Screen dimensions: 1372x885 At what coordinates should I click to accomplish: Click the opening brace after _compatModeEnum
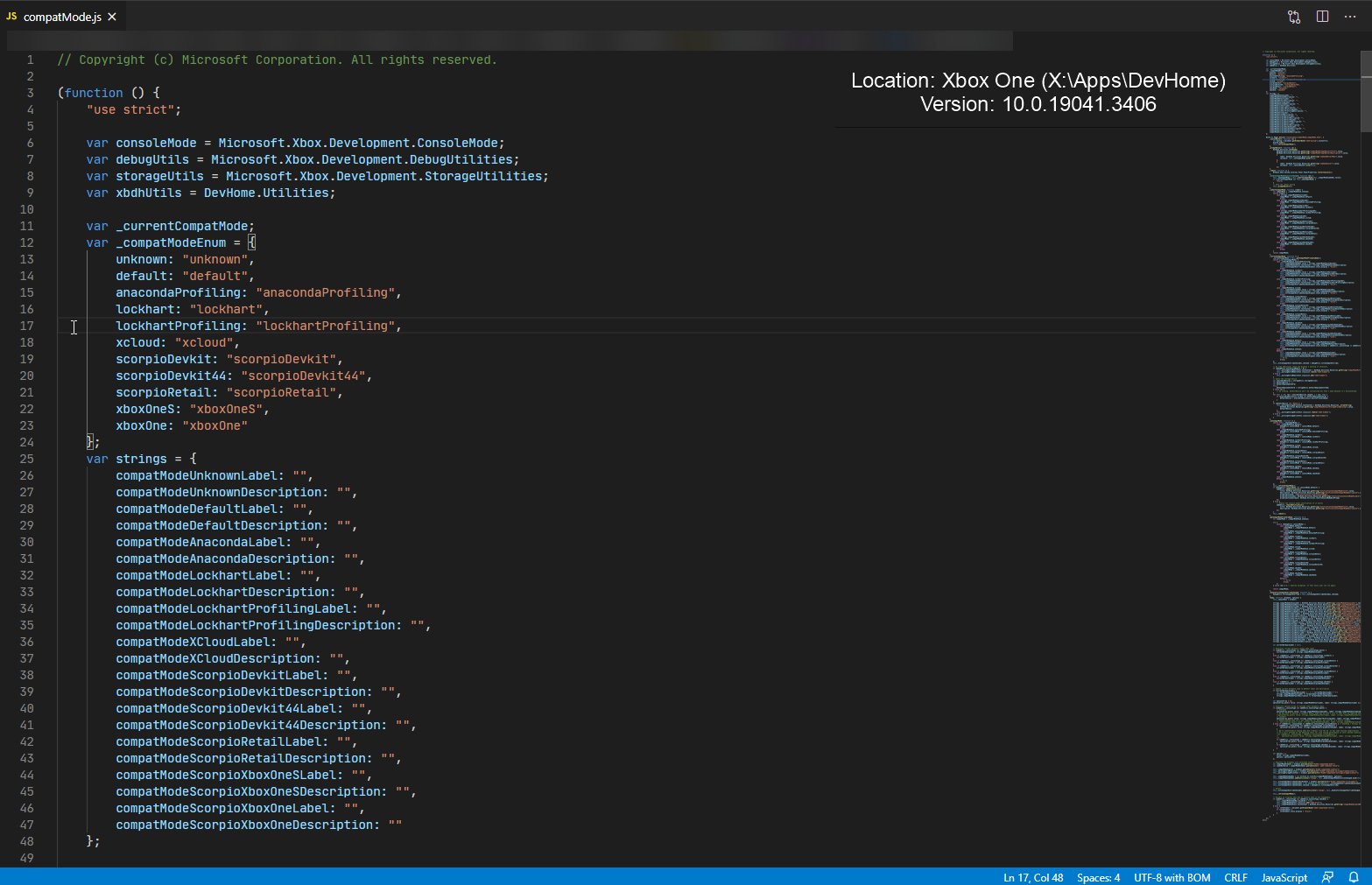tap(252, 242)
